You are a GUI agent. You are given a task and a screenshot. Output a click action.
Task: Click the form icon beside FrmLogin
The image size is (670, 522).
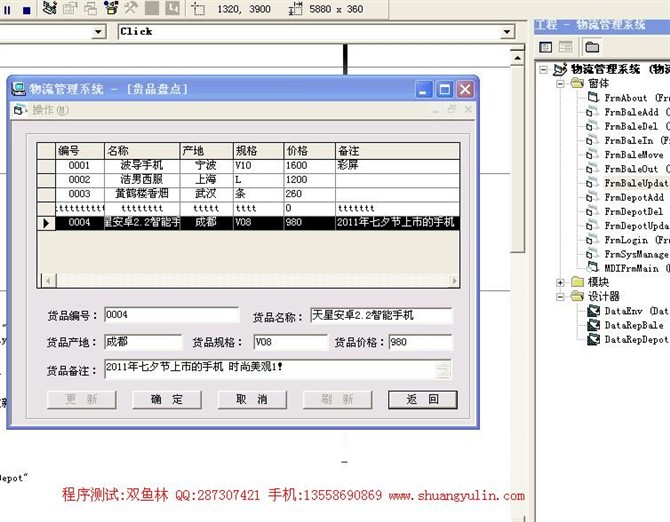592,240
